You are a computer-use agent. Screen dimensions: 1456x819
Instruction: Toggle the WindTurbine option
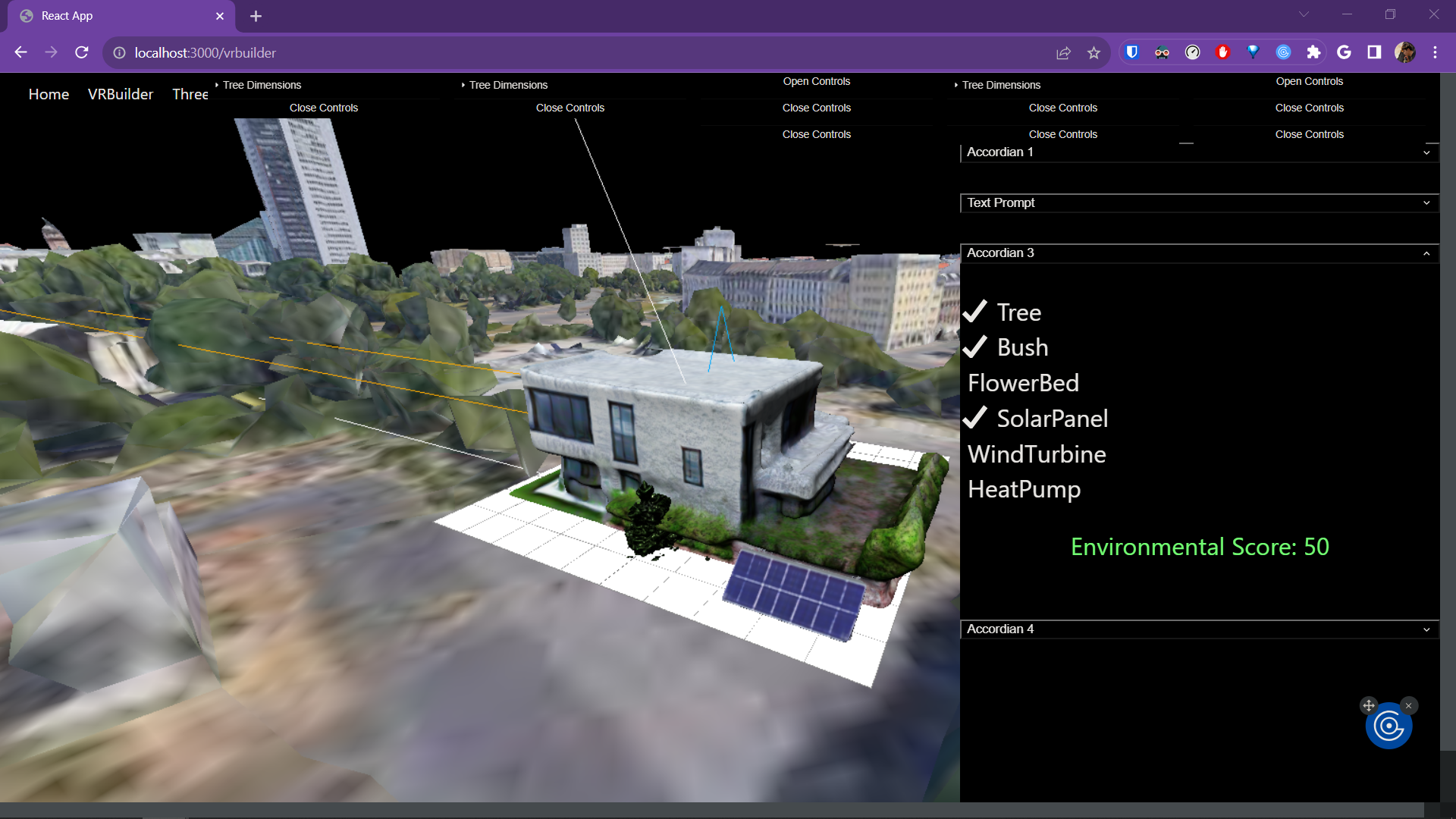coord(1037,454)
